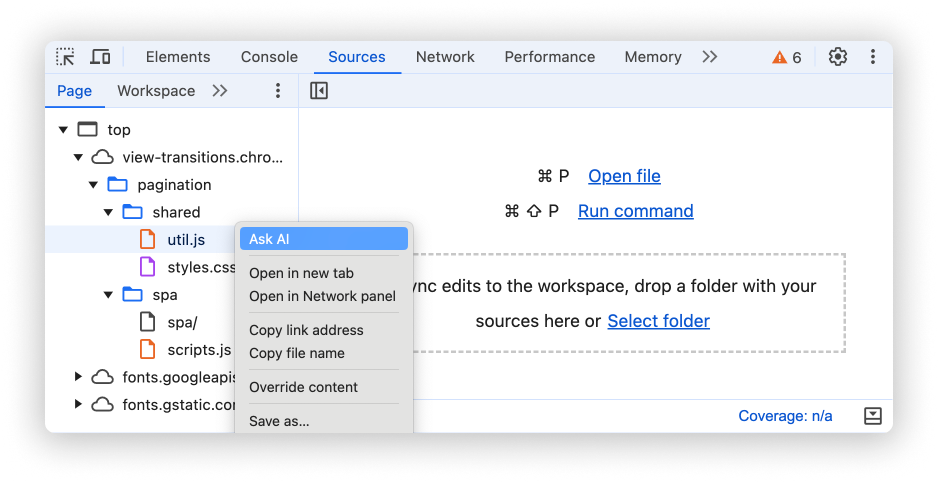Screen dimensions: 938x482
Task: Click the Open file link
Action: (624, 176)
